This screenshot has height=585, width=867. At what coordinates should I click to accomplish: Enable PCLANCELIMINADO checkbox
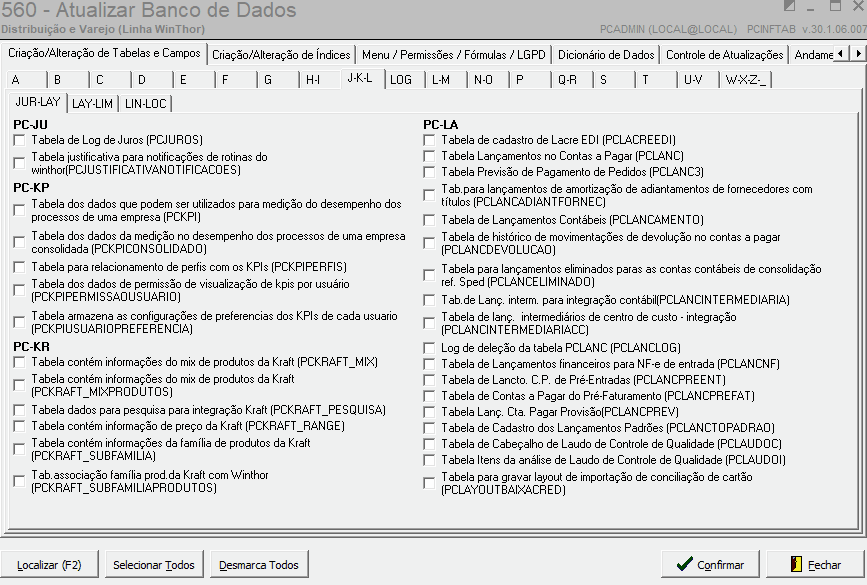click(429, 275)
